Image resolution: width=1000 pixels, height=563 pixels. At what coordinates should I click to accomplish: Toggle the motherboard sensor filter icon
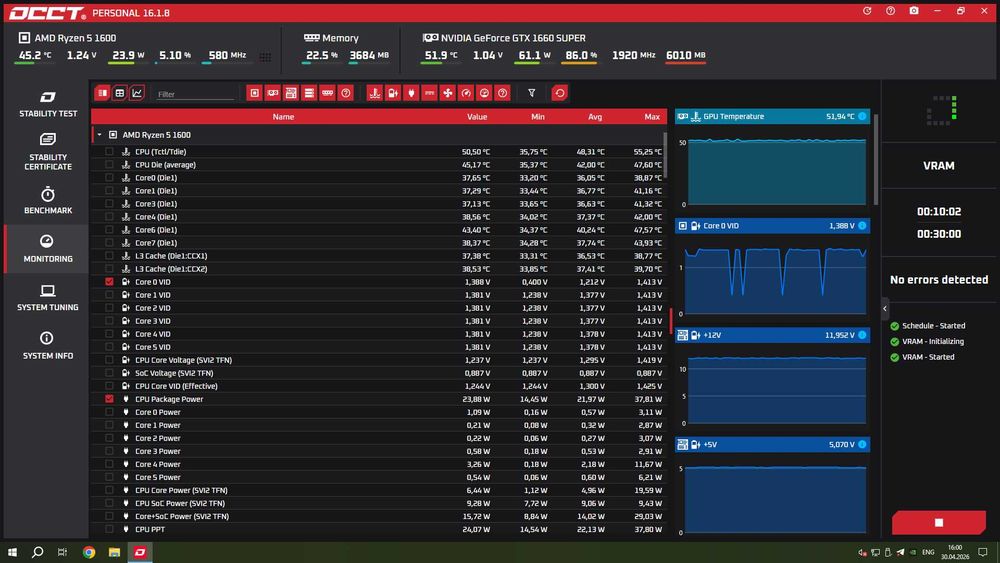[291, 93]
